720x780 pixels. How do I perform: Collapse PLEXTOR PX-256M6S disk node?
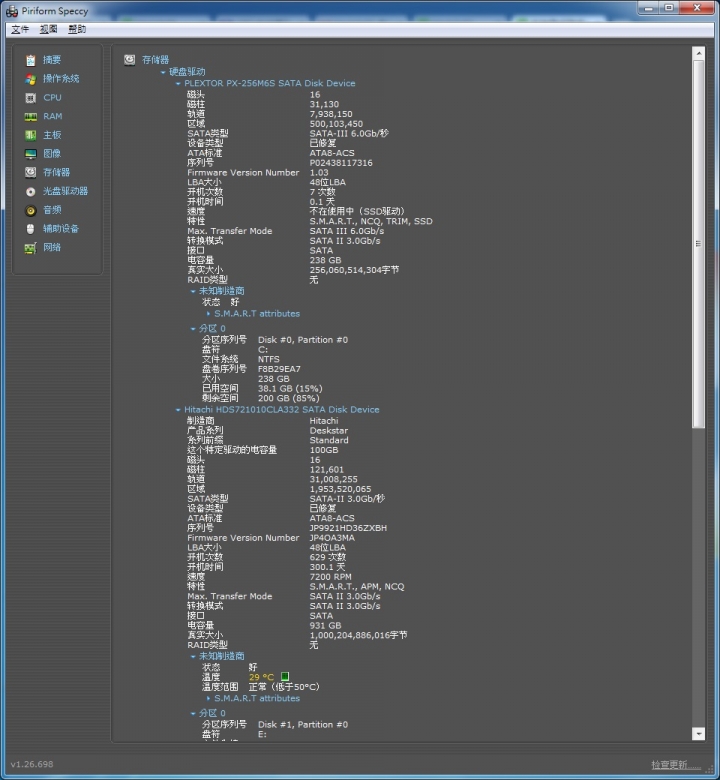click(x=178, y=84)
